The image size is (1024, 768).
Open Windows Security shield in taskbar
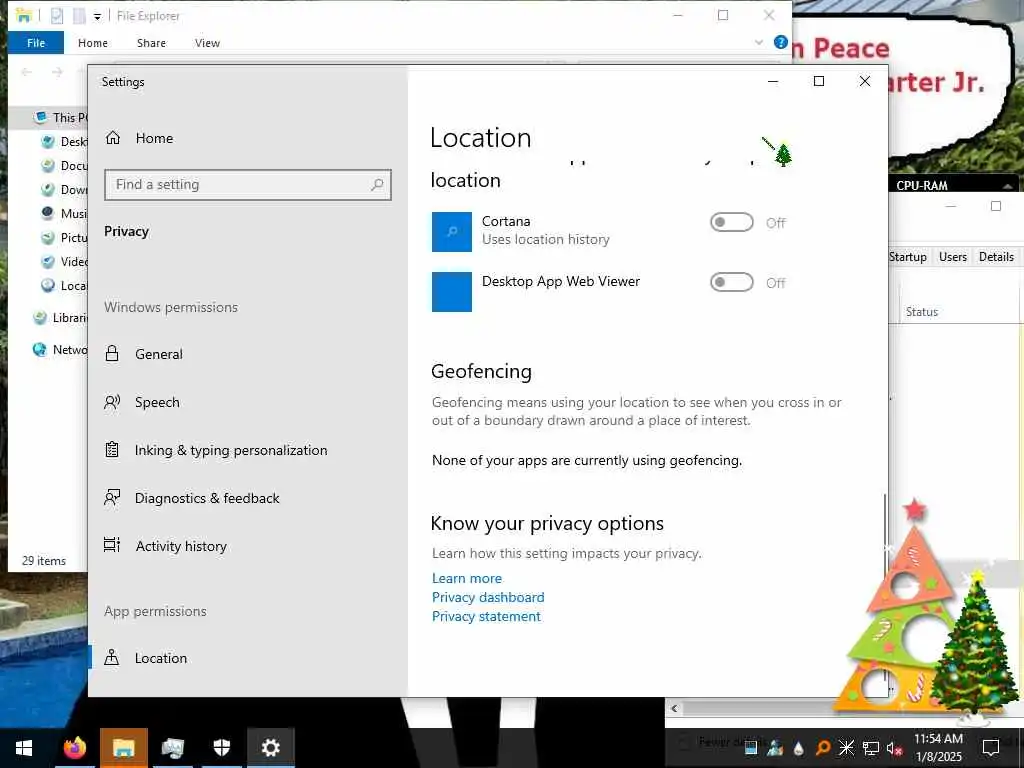pyautogui.click(x=221, y=748)
